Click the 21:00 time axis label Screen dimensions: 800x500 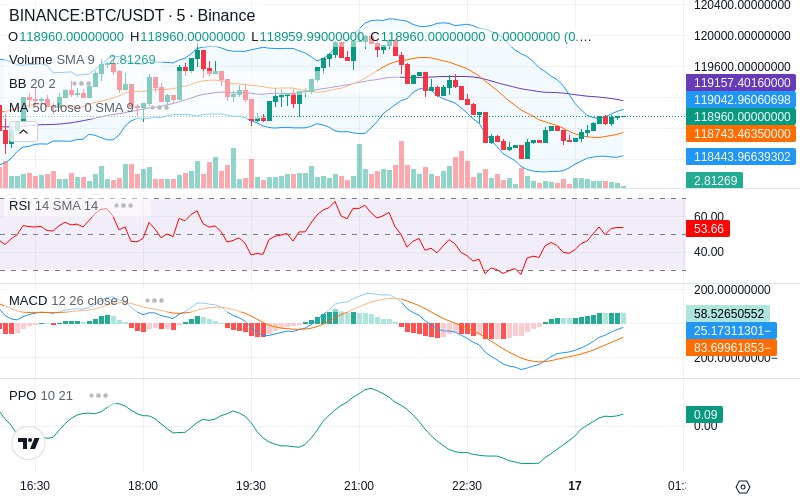[x=359, y=486]
